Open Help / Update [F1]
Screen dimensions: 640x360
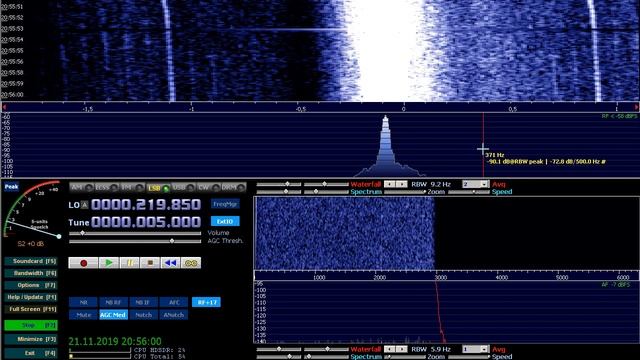[x=31, y=297]
